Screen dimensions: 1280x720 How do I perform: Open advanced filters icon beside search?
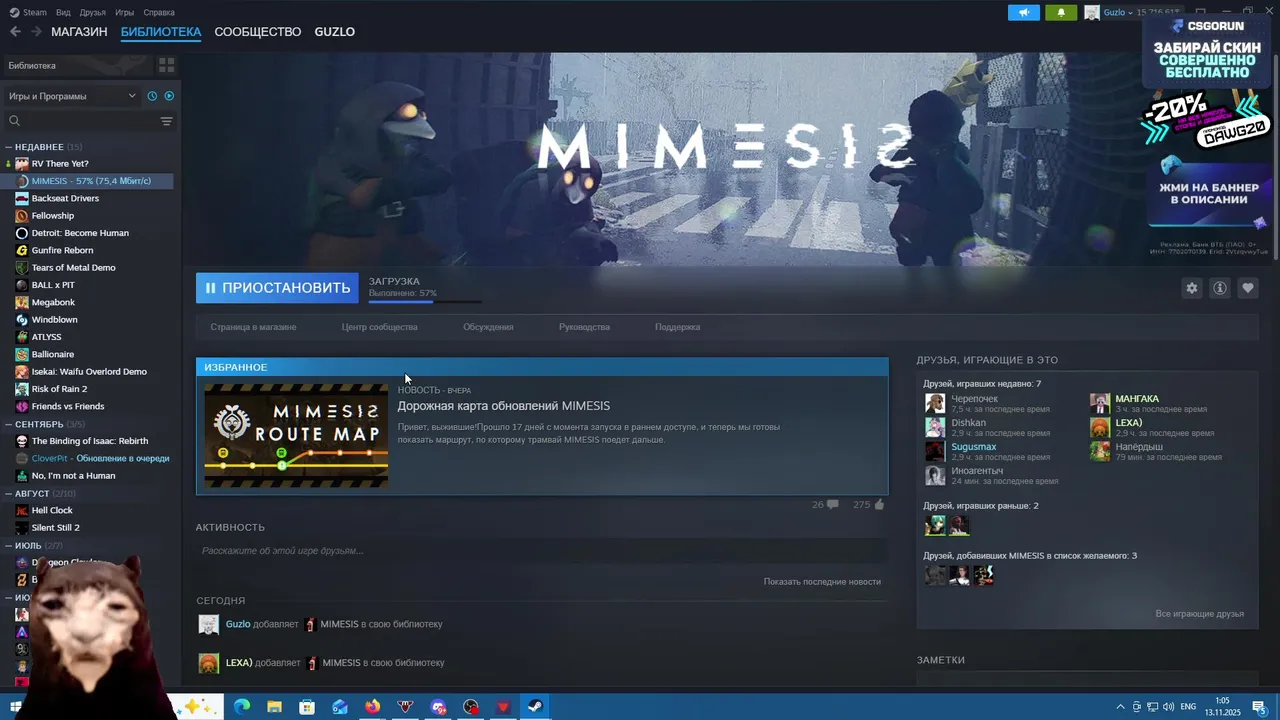(166, 121)
